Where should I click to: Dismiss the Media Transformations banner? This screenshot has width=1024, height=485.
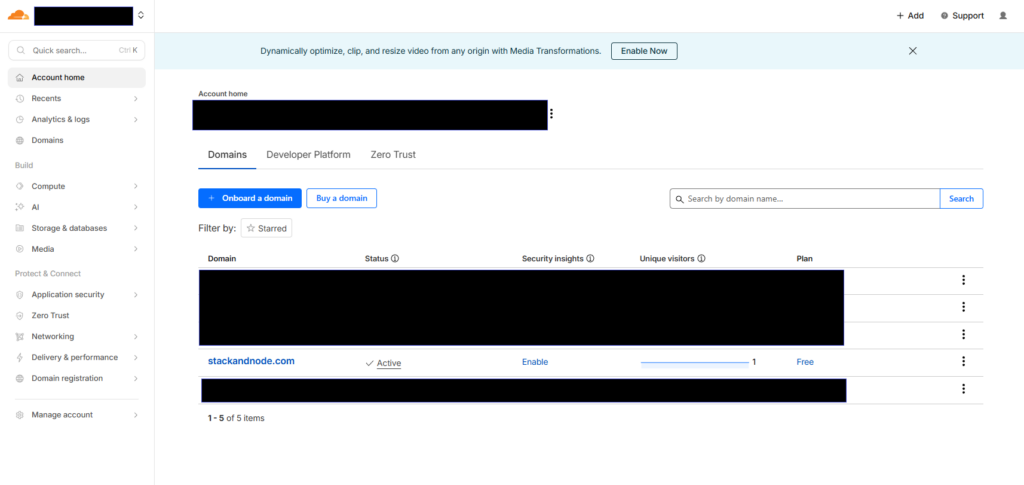pyautogui.click(x=912, y=51)
